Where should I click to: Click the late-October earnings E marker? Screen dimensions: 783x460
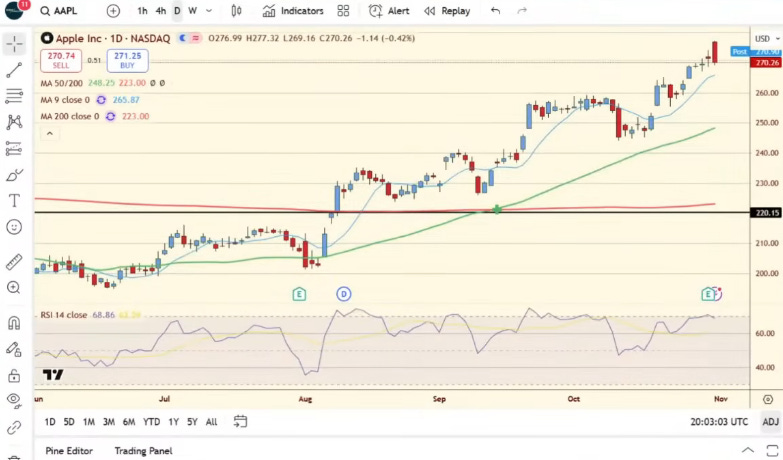(708, 294)
